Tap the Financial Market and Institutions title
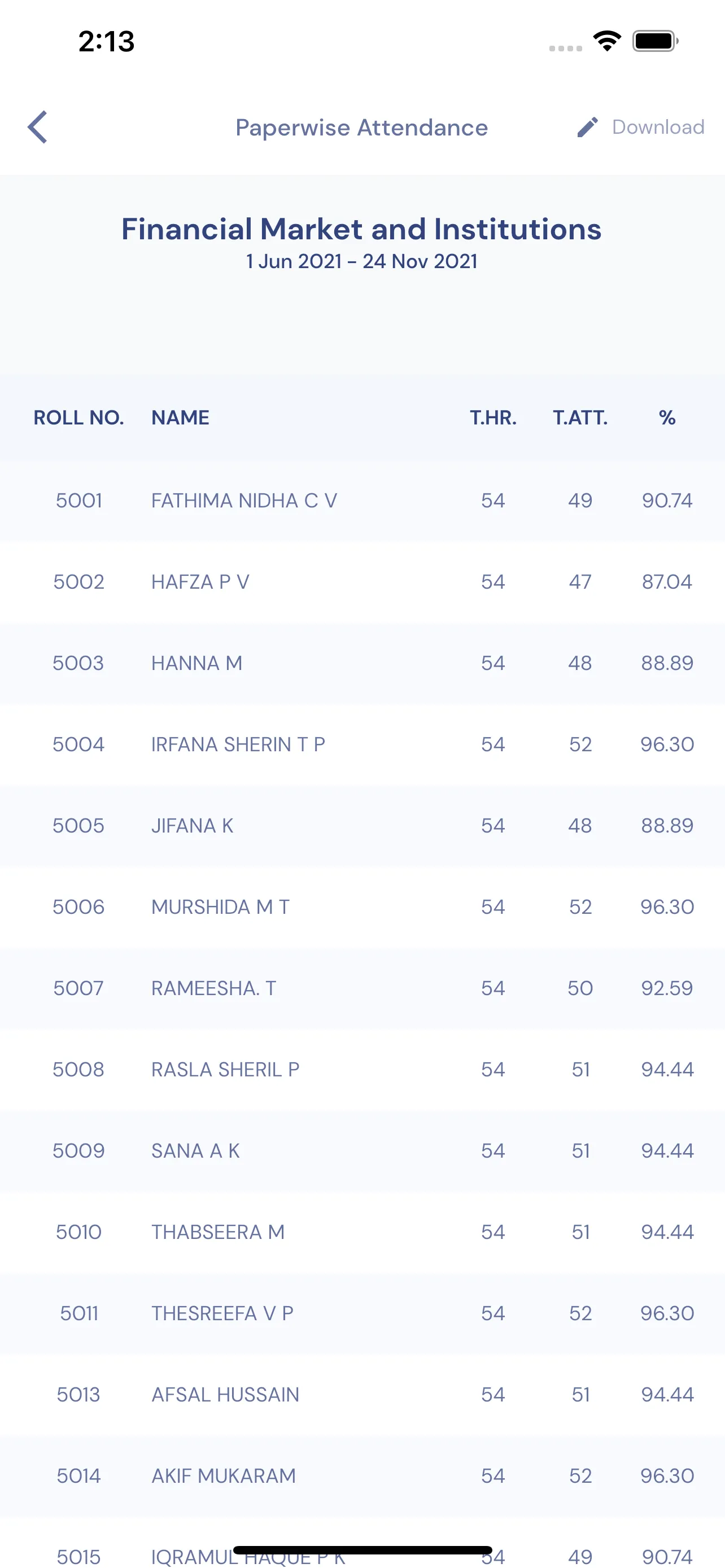This screenshot has height=1568, width=725. tap(361, 229)
